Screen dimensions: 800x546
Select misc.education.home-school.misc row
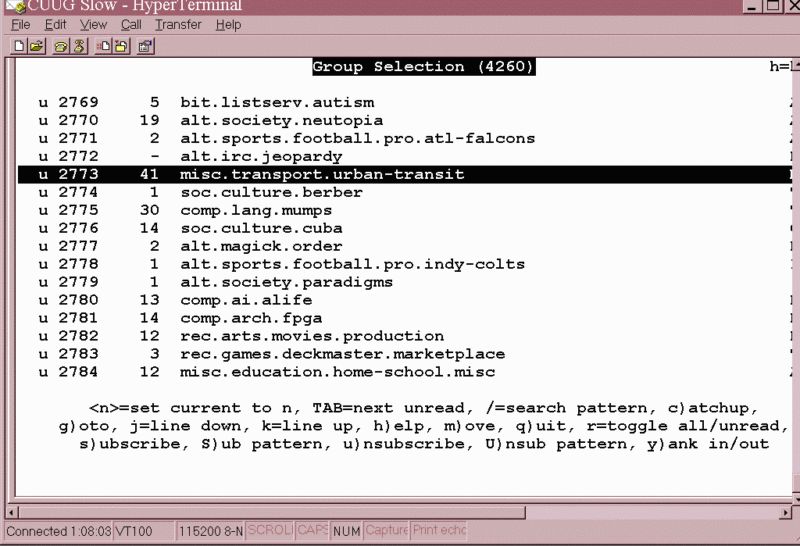pyautogui.click(x=404, y=371)
